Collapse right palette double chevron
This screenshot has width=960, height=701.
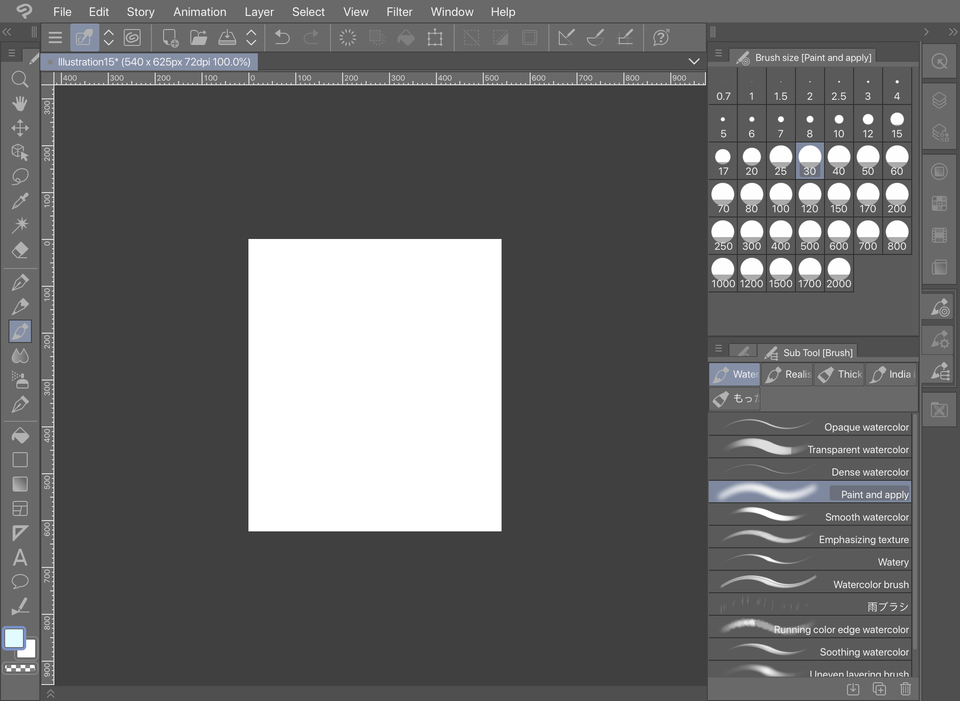point(953,32)
